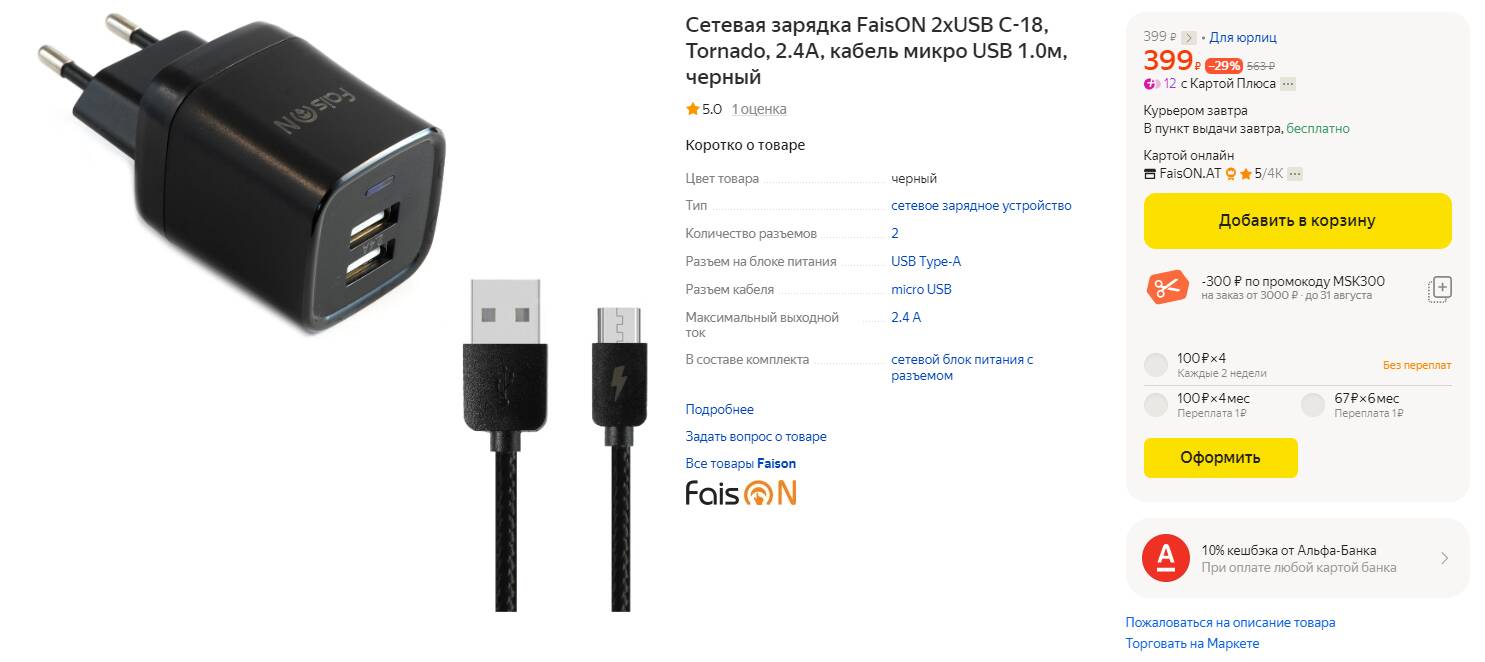
Task: Open 'Подробнее' product details link
Action: pos(719,409)
